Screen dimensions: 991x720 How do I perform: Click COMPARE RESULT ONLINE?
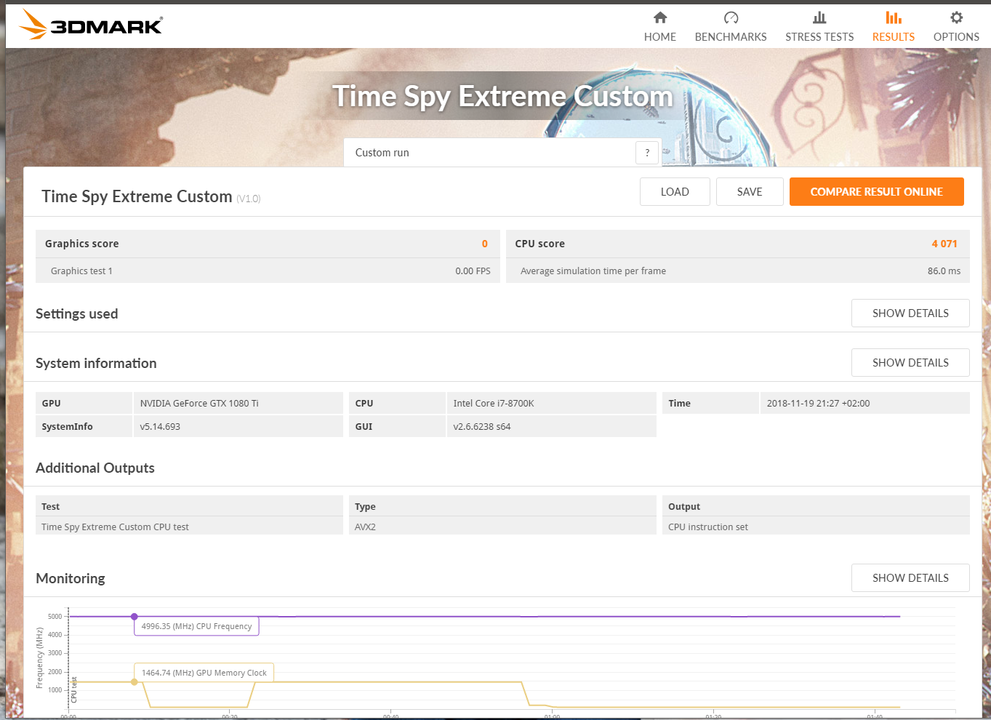[876, 192]
